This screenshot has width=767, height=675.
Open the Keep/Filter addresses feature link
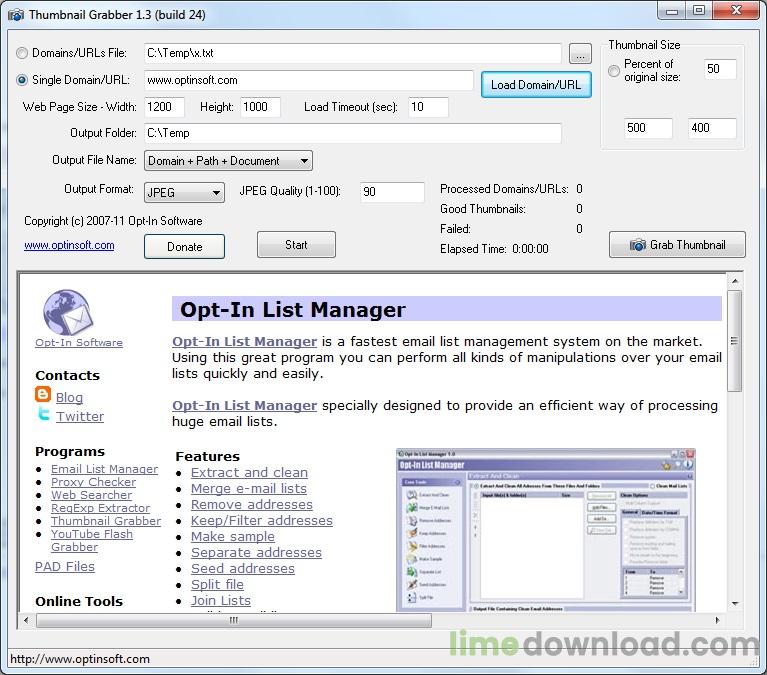(262, 520)
